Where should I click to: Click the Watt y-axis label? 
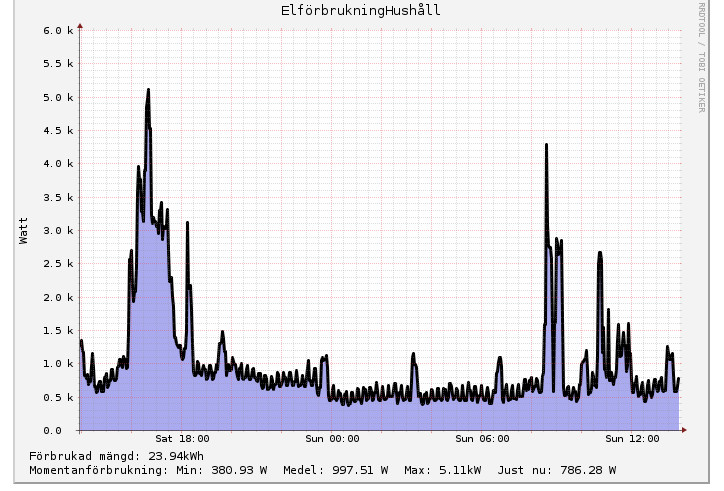click(24, 230)
